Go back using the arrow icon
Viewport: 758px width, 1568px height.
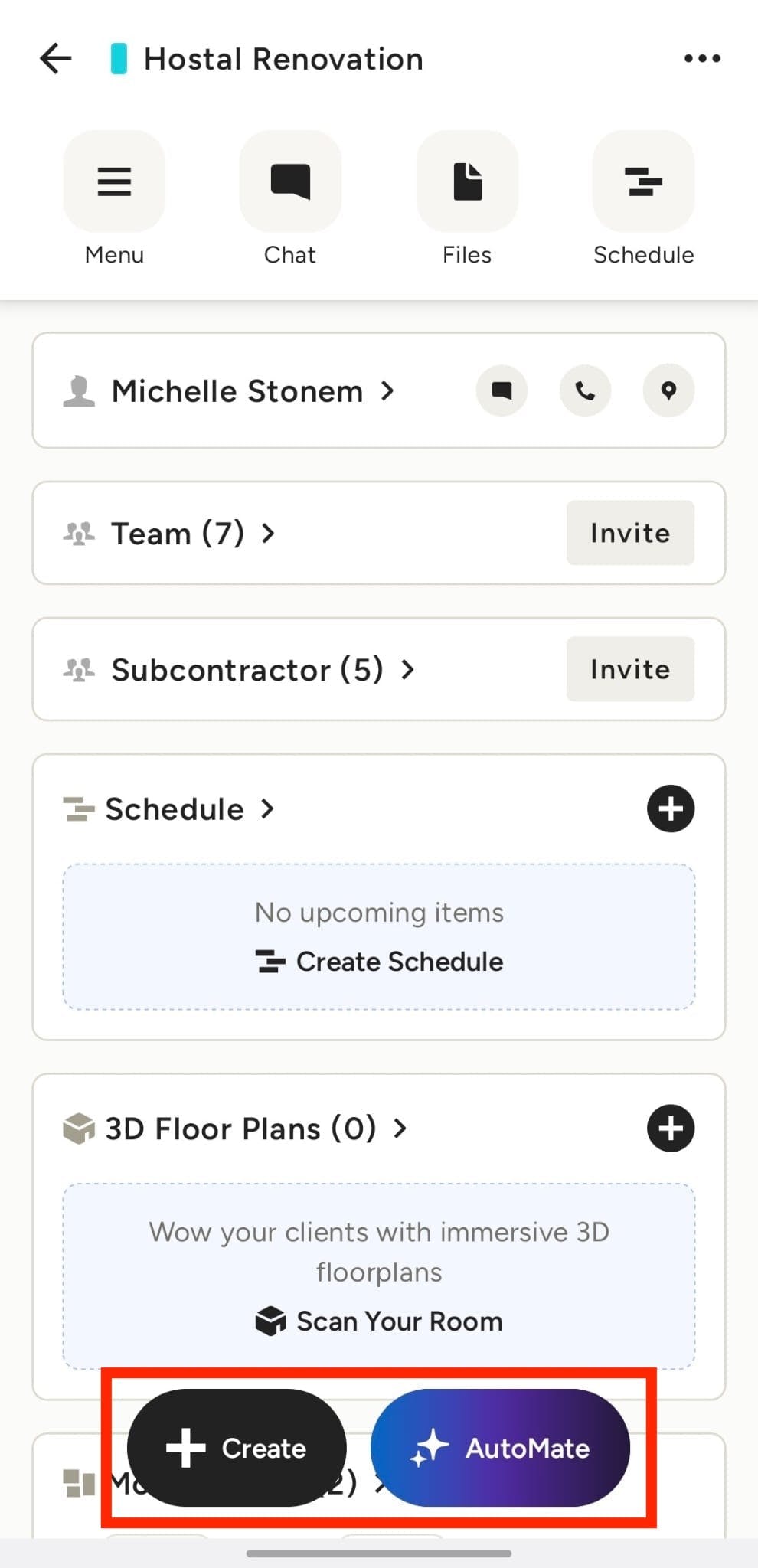coord(56,58)
